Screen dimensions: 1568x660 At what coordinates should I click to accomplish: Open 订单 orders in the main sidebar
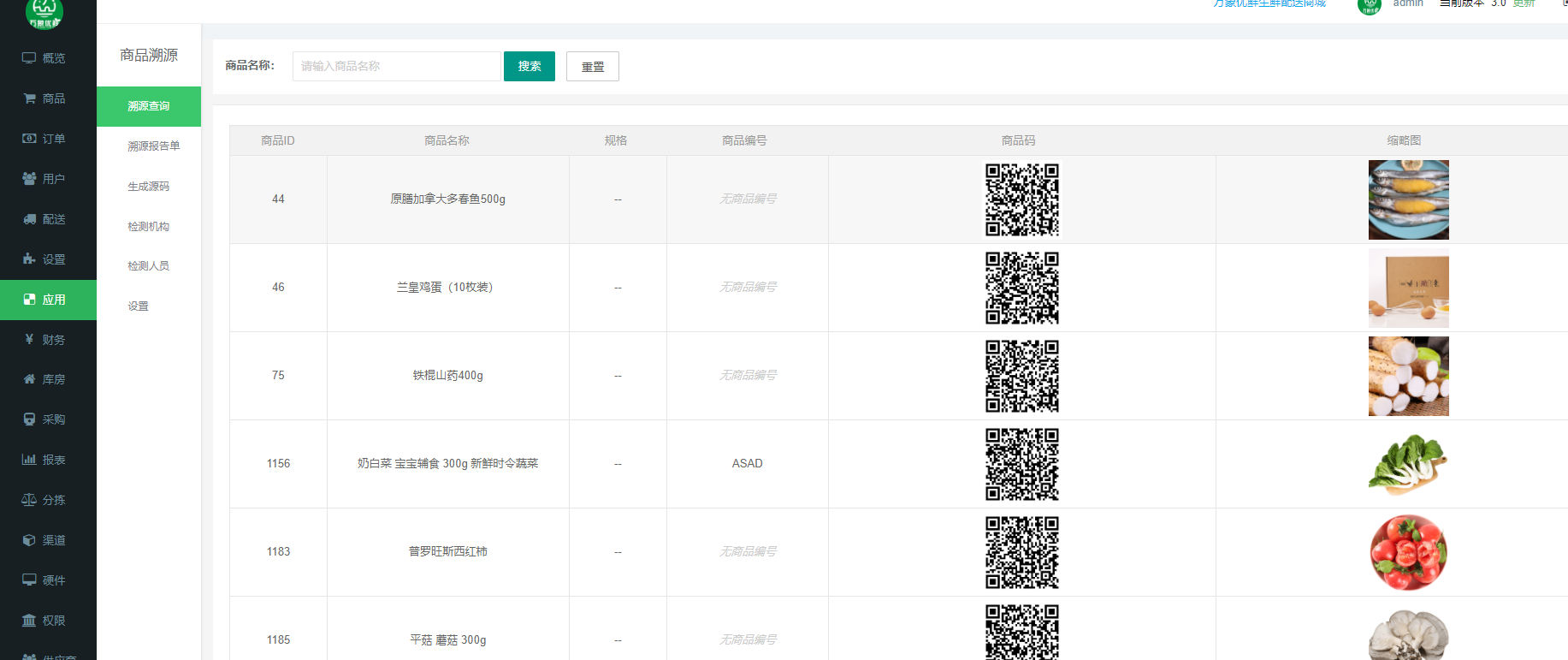(48, 139)
